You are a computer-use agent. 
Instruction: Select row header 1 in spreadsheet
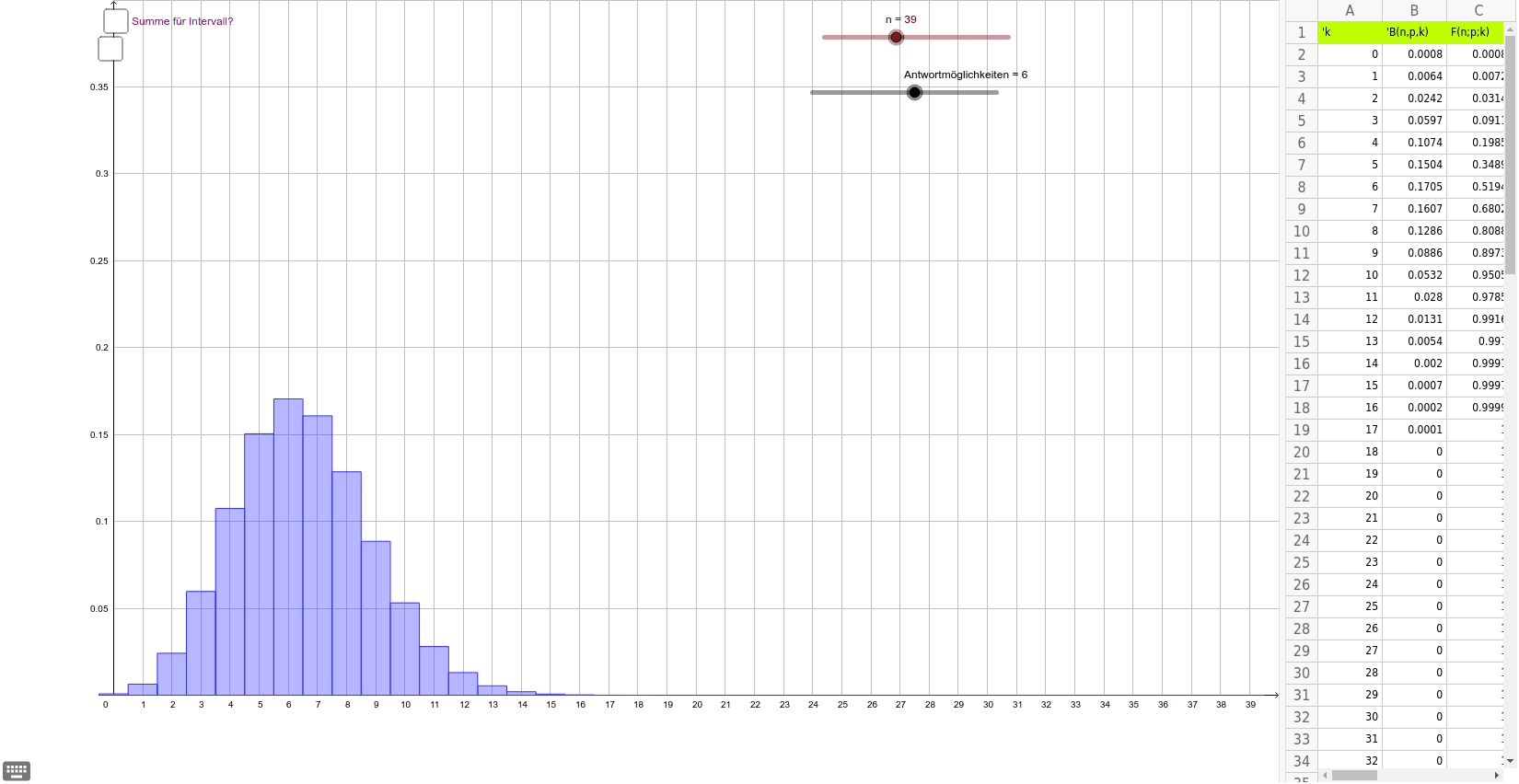[1302, 32]
